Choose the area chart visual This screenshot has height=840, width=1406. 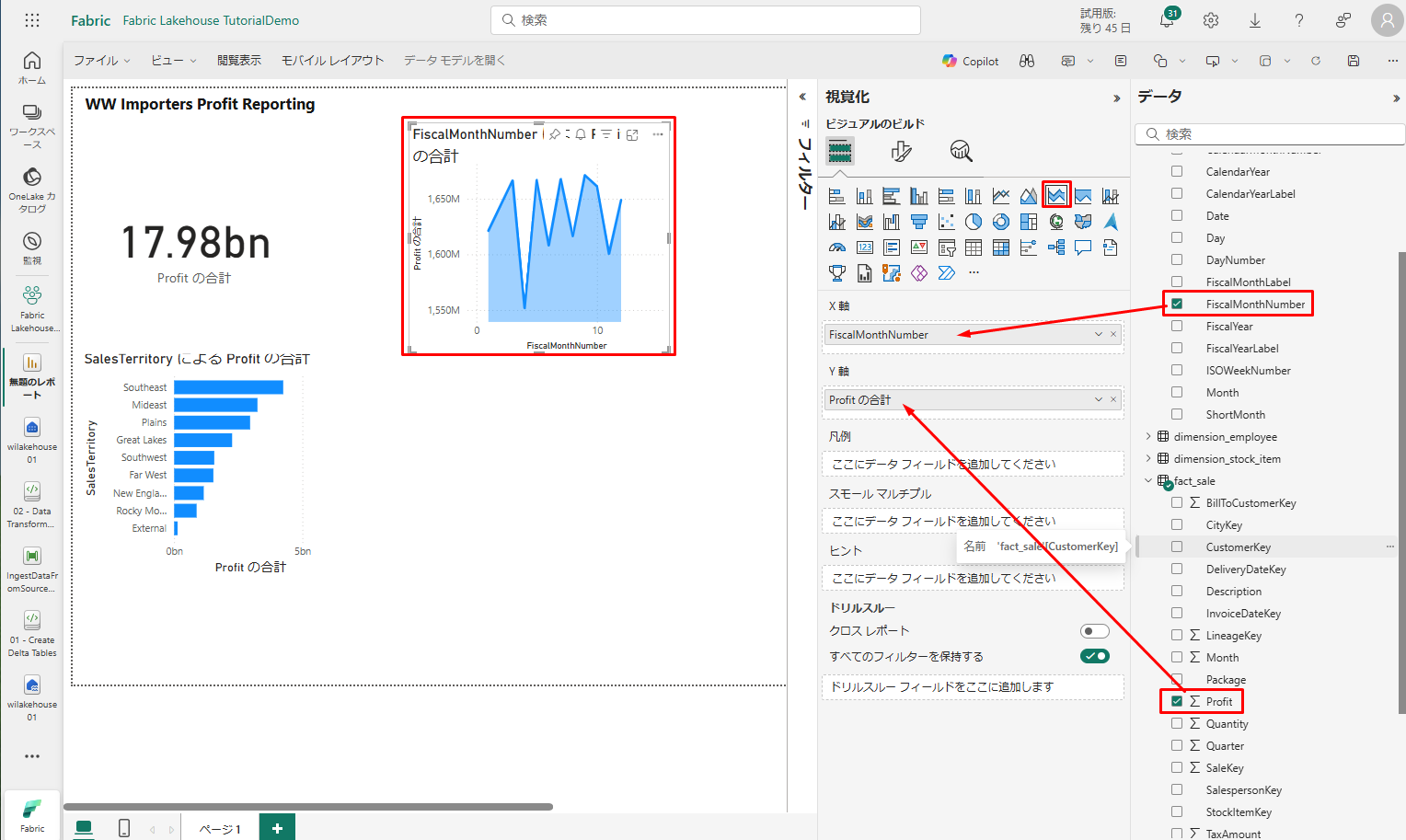pyautogui.click(x=1029, y=196)
